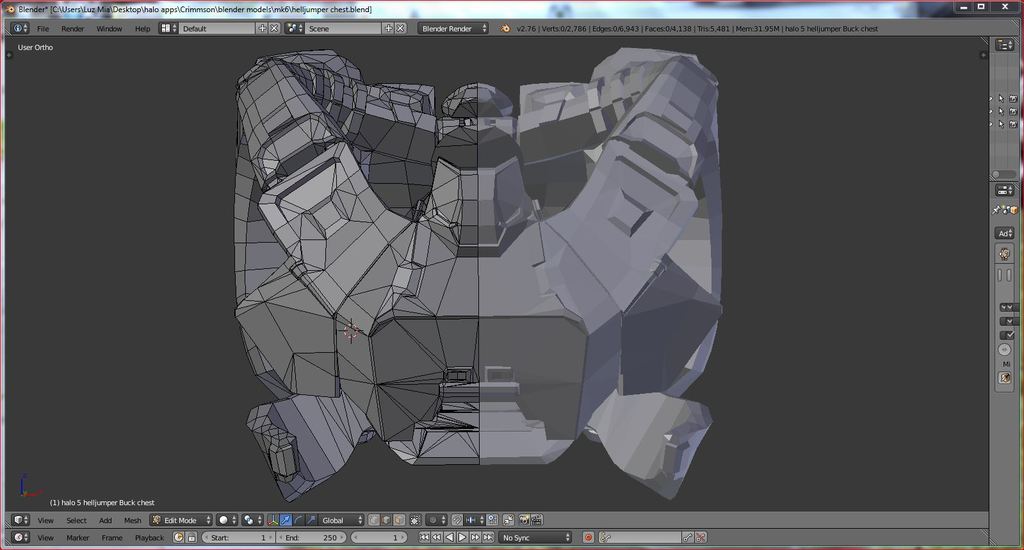Open the 3D View's View menu

coord(45,521)
